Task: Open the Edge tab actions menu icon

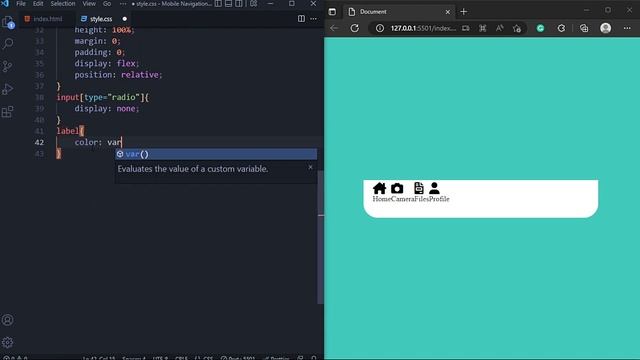Action: 332,12
